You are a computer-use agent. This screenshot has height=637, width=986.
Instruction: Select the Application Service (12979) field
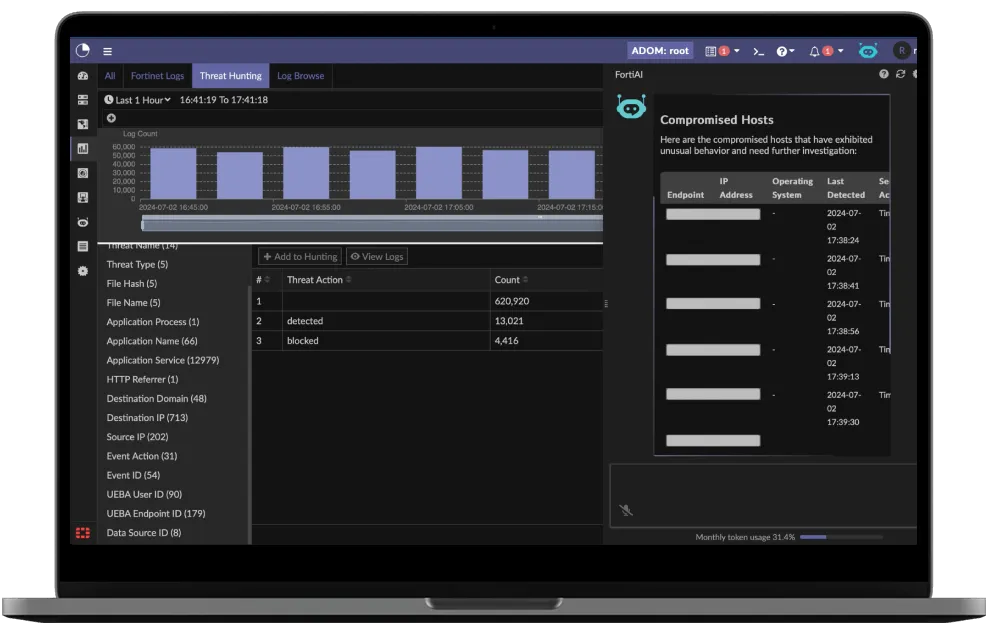[x=163, y=360]
